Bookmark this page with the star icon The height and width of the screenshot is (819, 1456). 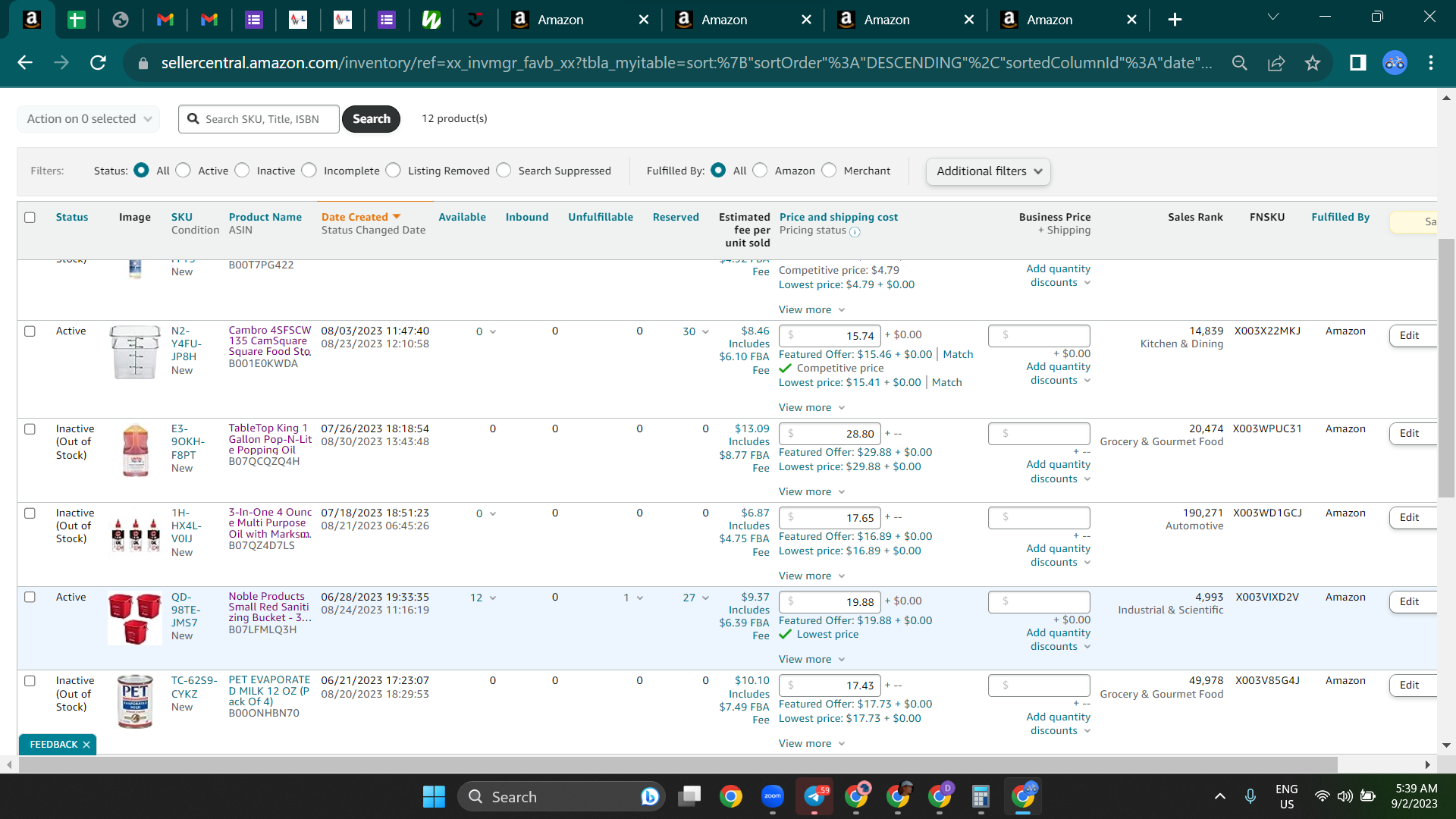pos(1313,63)
